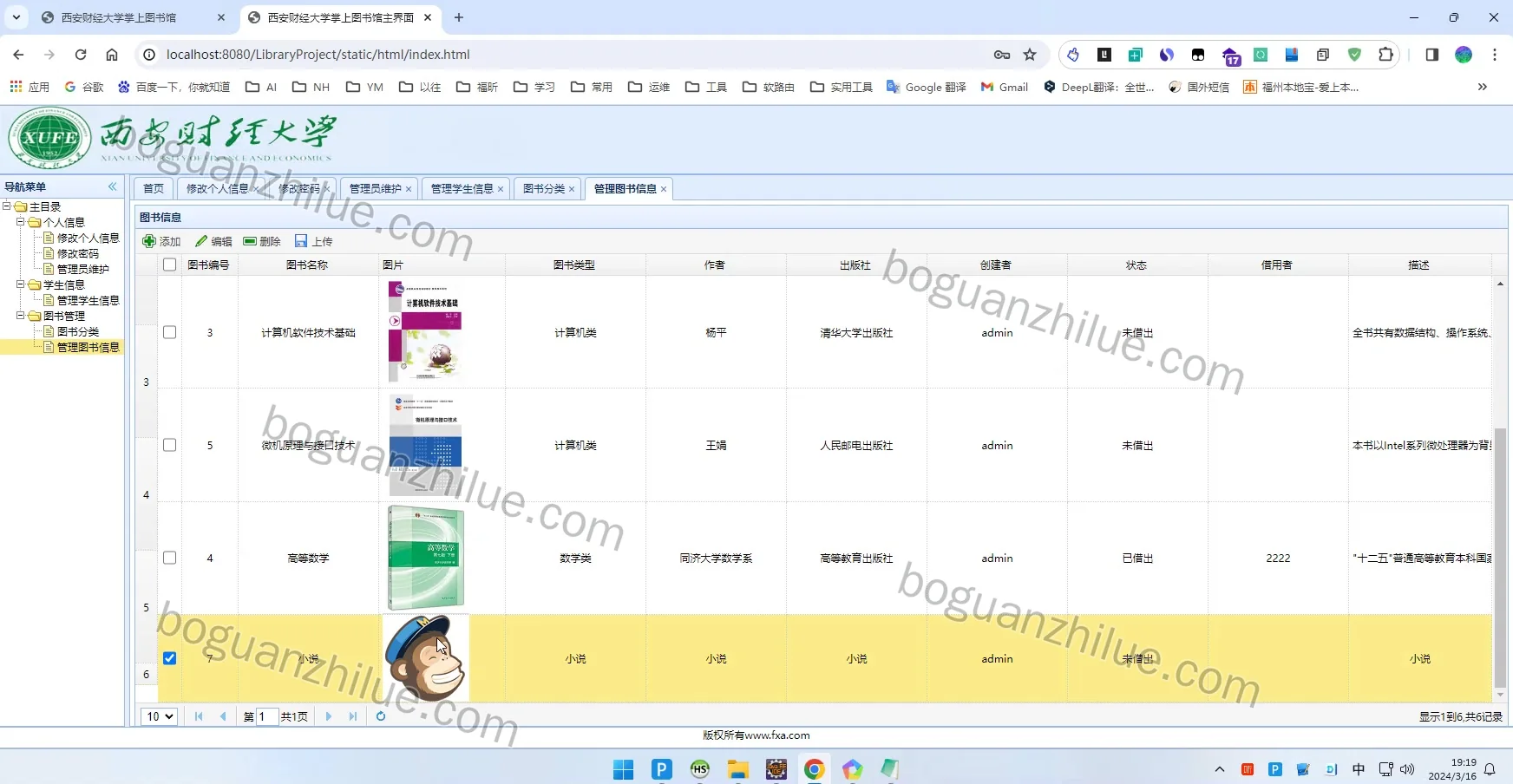Close the 管理员维护 tab
The height and width of the screenshot is (784, 1513).
(409, 189)
